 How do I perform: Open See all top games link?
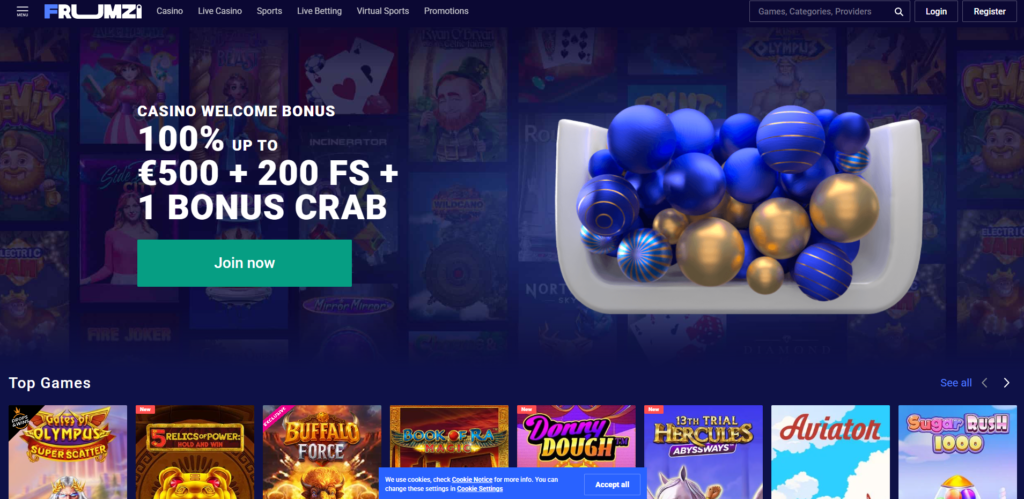point(955,383)
